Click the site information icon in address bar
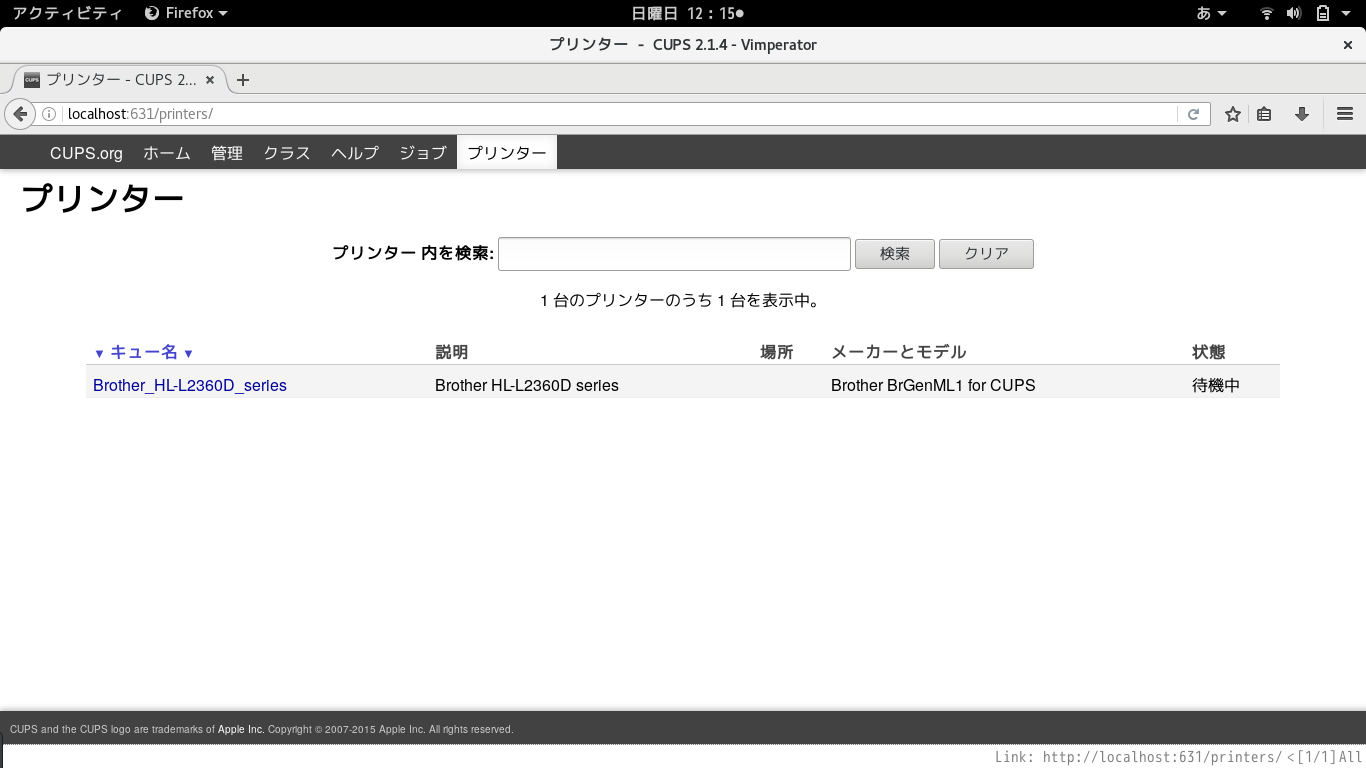 click(x=49, y=114)
